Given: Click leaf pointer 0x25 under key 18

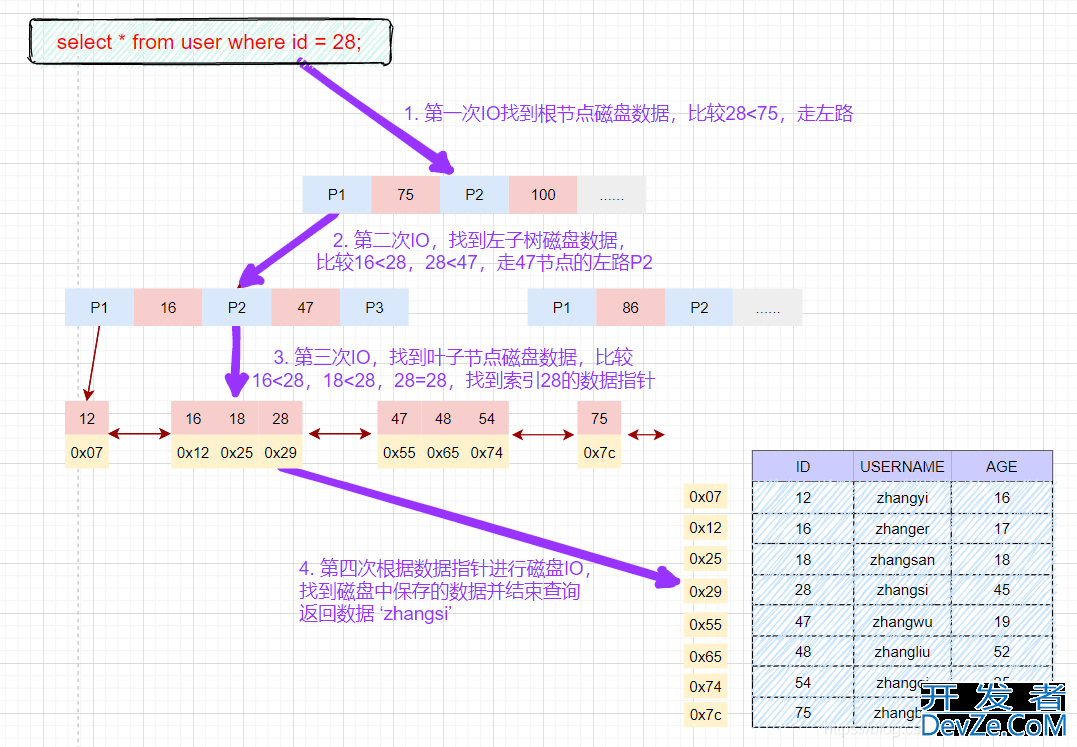Looking at the screenshot, I should coord(237,452).
